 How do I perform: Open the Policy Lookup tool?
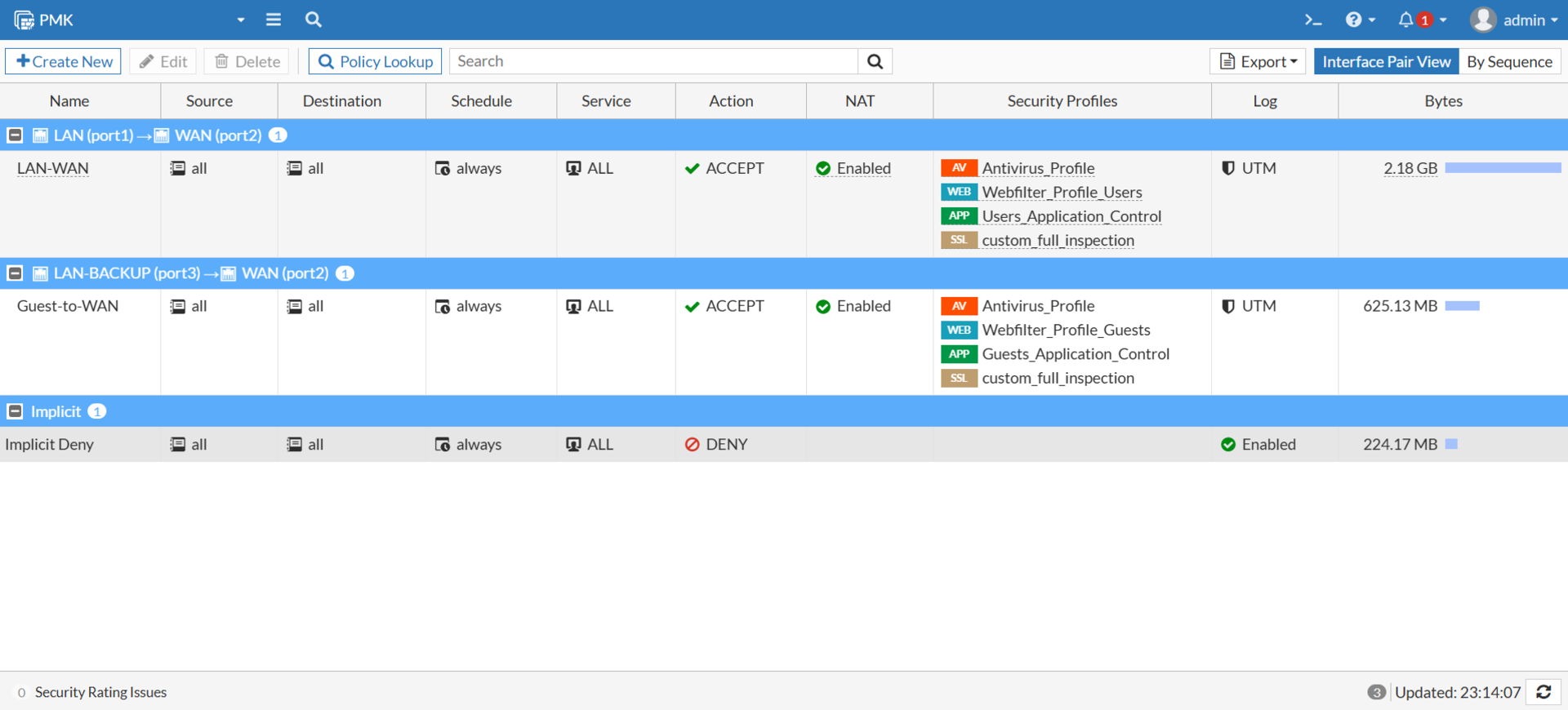tap(375, 61)
